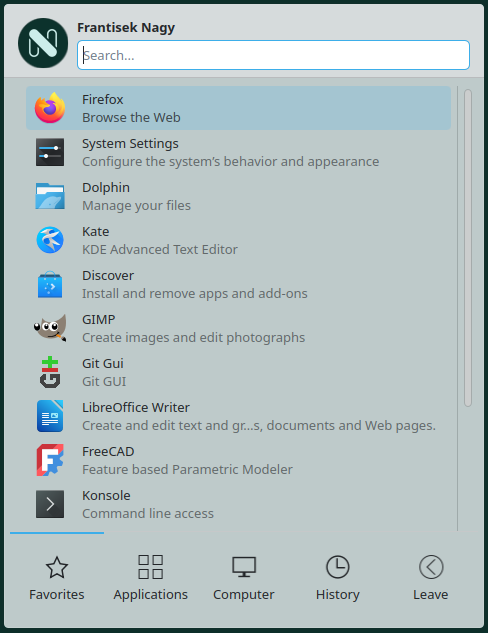Screen dimensions: 488x633
Task: Select the 'Firefox' entry title
Action: 103,99
